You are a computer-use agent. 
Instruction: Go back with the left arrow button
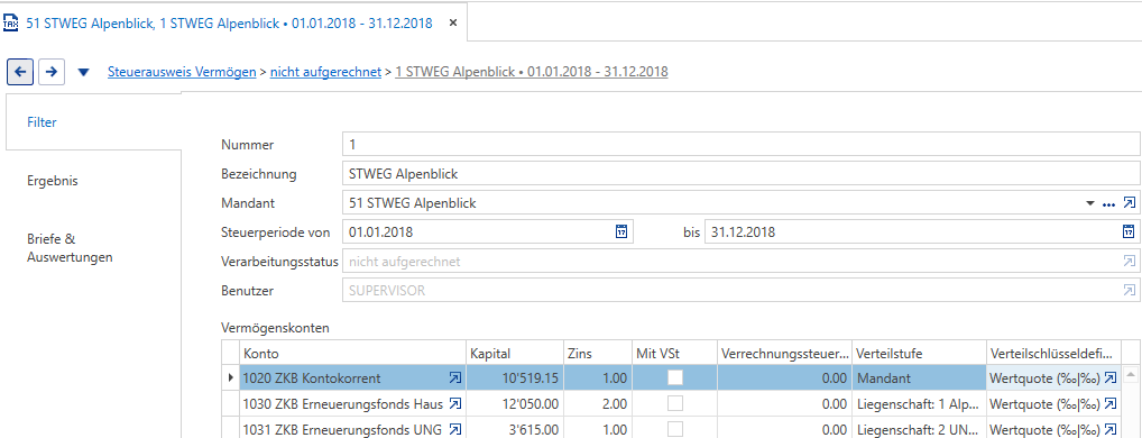pyautogui.click(x=20, y=72)
